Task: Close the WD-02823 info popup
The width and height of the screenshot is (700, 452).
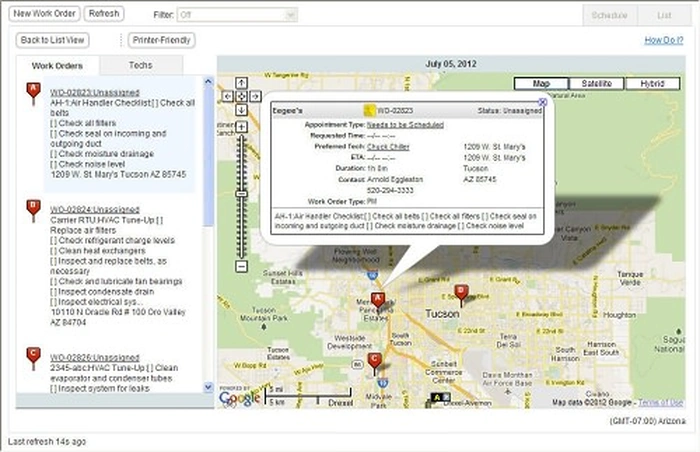Action: coord(542,102)
